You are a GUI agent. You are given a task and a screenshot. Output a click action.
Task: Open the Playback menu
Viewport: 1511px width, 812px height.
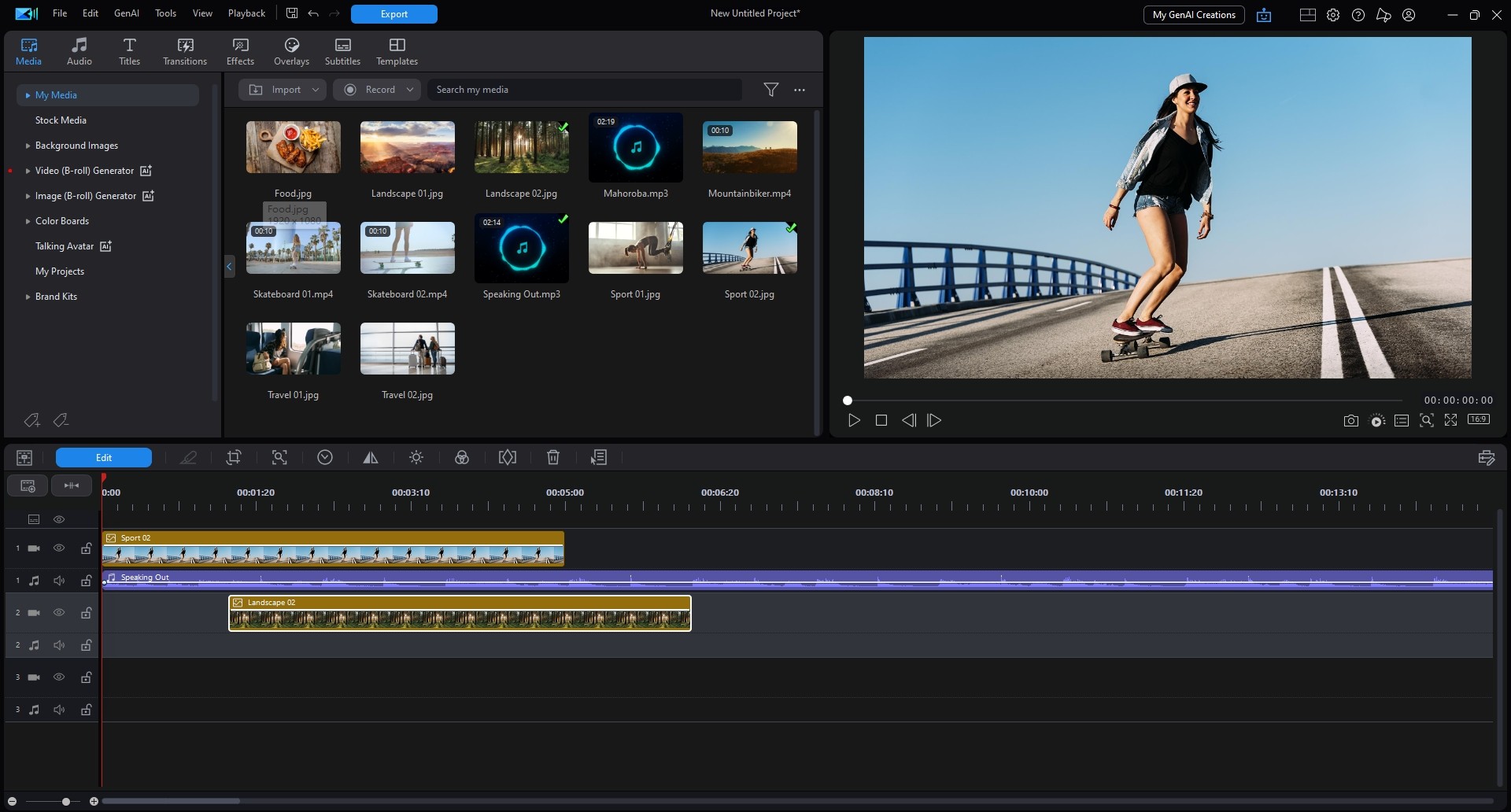pos(246,13)
